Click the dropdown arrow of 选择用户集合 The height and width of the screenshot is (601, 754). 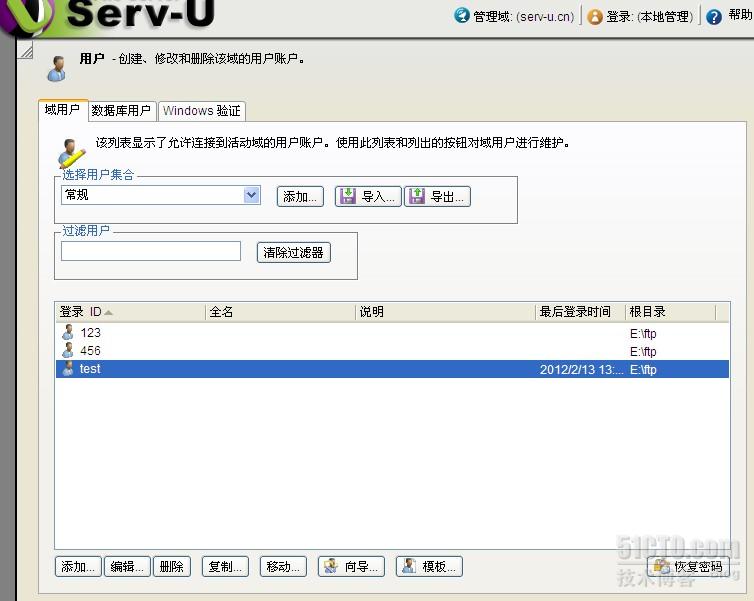pos(251,195)
